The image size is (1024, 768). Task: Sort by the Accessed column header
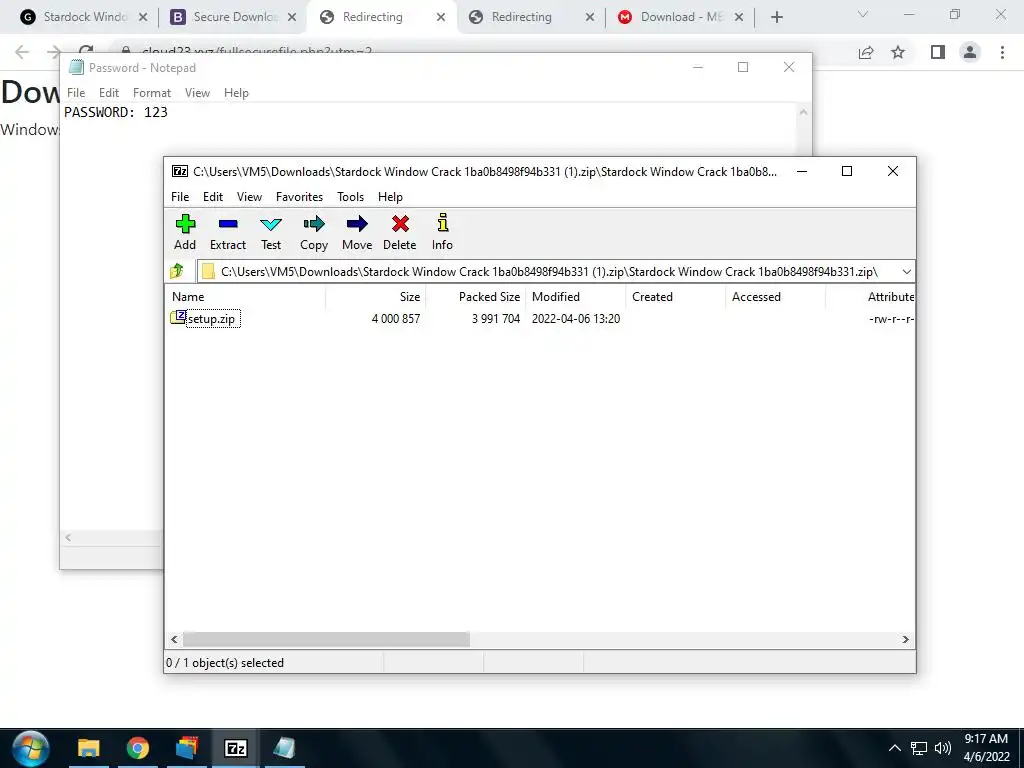(775, 296)
